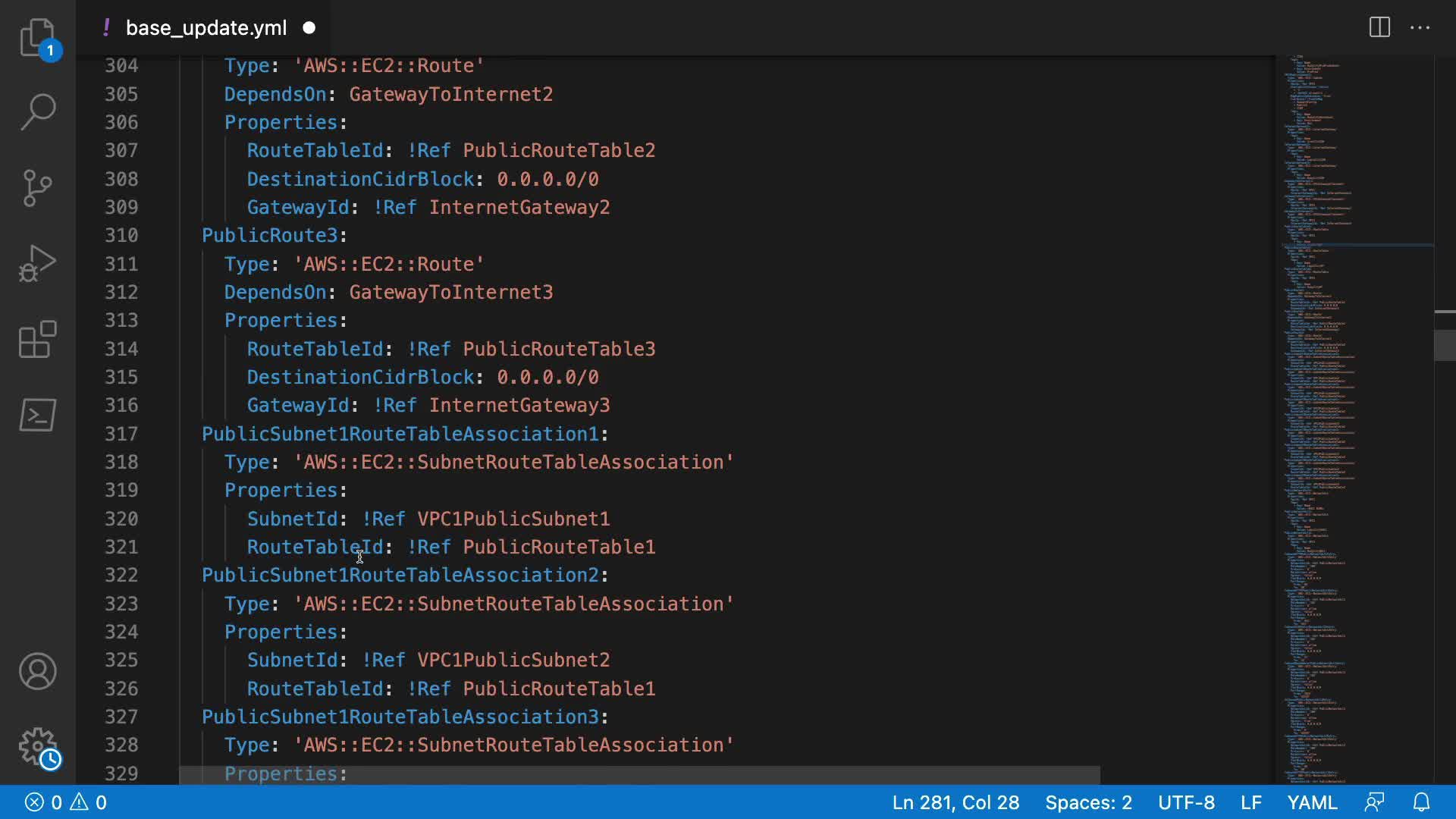
Task: Open the Explorer view icon
Action: (x=37, y=37)
